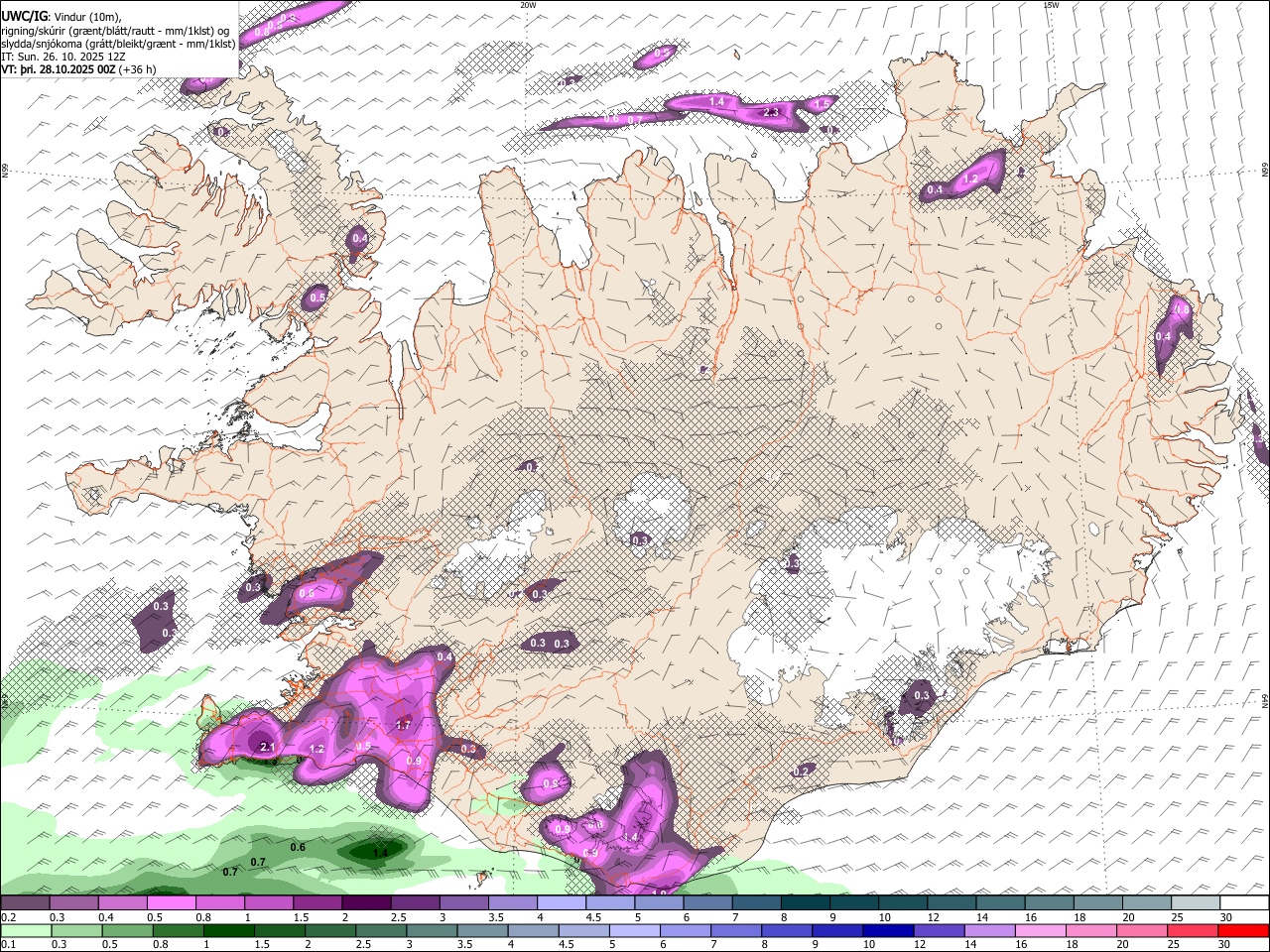This screenshot has width=1270, height=952.
Task: Click the 'VT: þri. 28.10.2025 00Z' valid time
Action: point(59,69)
